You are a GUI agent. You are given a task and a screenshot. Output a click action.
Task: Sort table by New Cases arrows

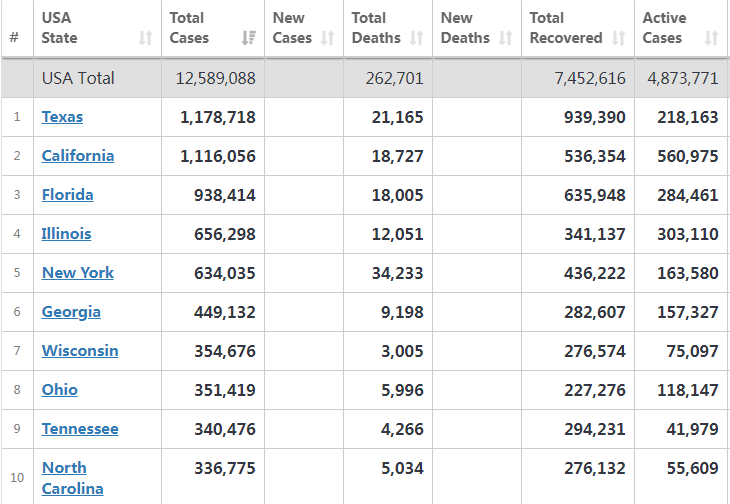[328, 38]
